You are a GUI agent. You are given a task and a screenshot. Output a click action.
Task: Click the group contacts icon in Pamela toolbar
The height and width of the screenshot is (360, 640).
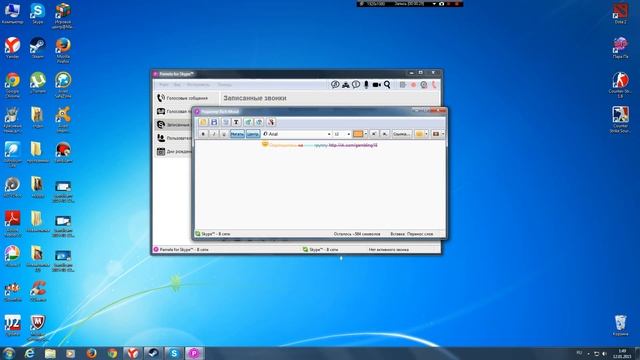[x=346, y=84]
